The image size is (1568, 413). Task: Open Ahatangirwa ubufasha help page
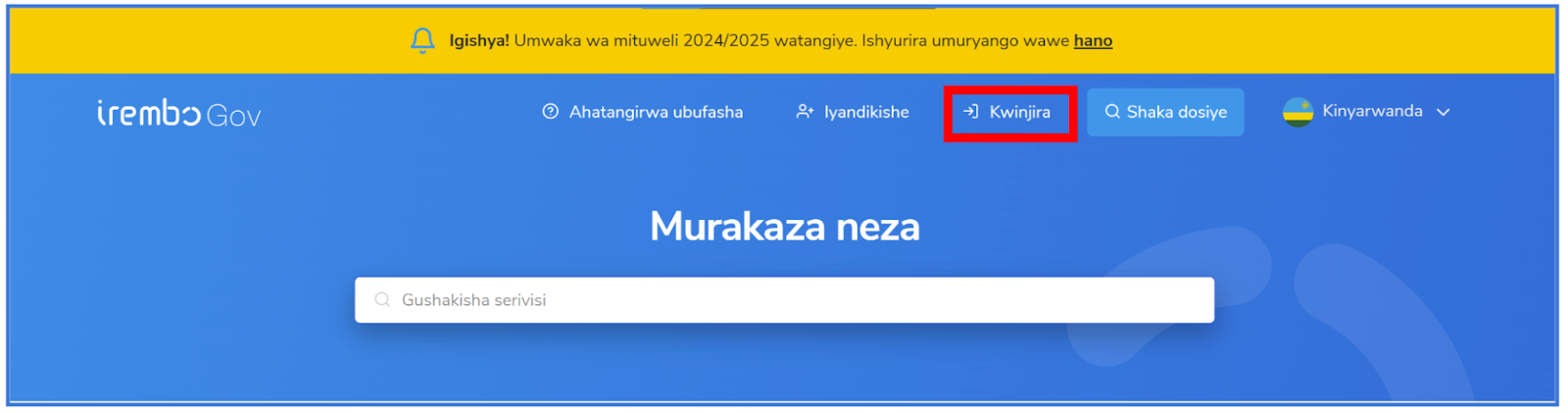click(x=643, y=112)
